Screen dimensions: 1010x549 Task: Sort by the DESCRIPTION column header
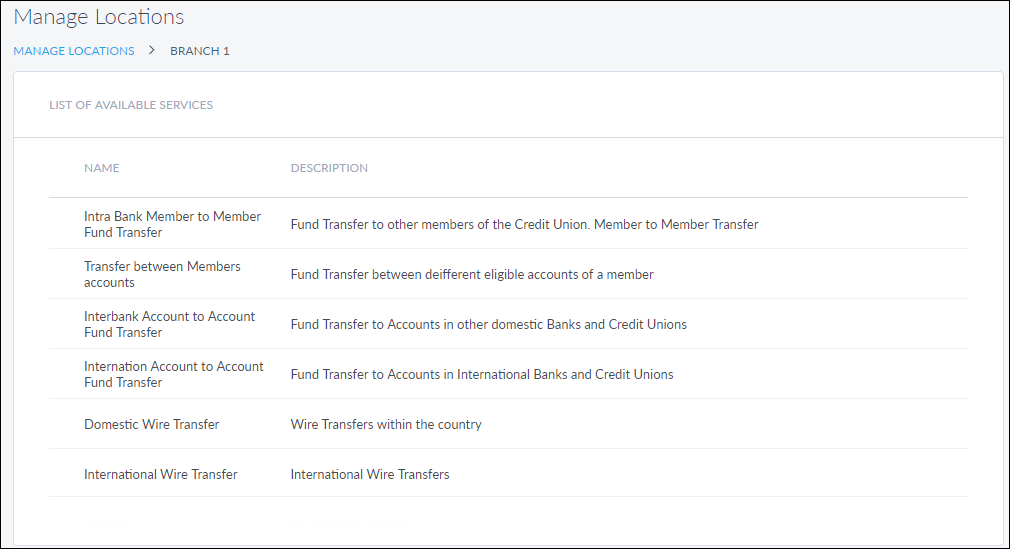click(x=329, y=168)
